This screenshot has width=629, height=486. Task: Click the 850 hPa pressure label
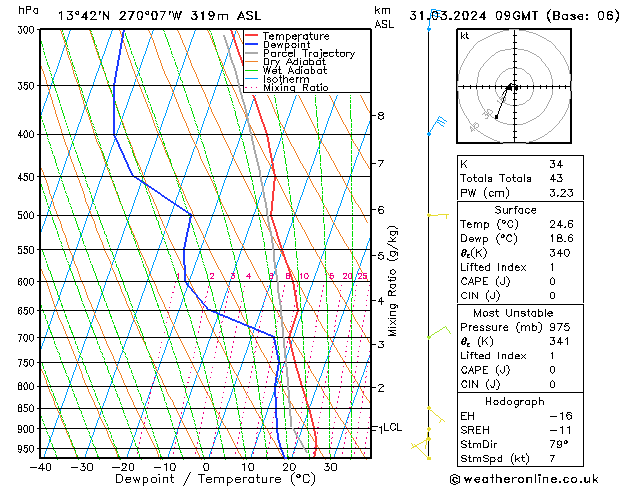pyautogui.click(x=28, y=408)
